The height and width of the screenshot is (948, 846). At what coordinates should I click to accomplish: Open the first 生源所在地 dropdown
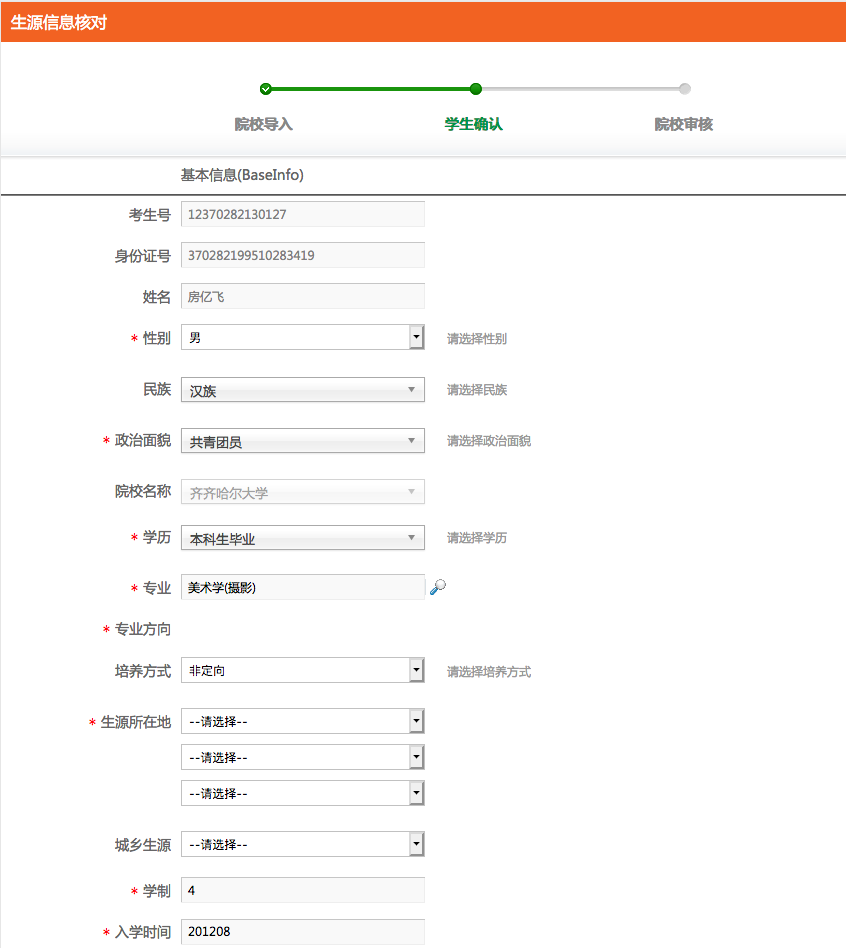(x=302, y=721)
